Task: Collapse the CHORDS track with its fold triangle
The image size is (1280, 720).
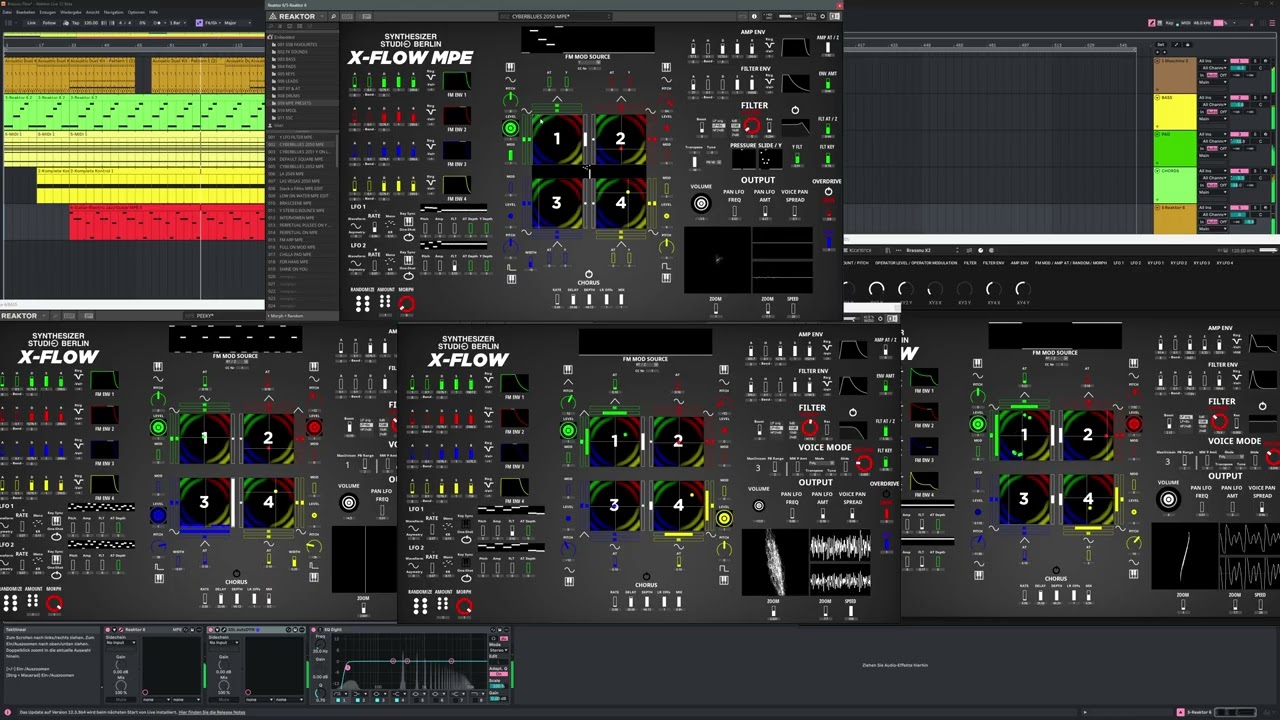Action: point(1157,171)
